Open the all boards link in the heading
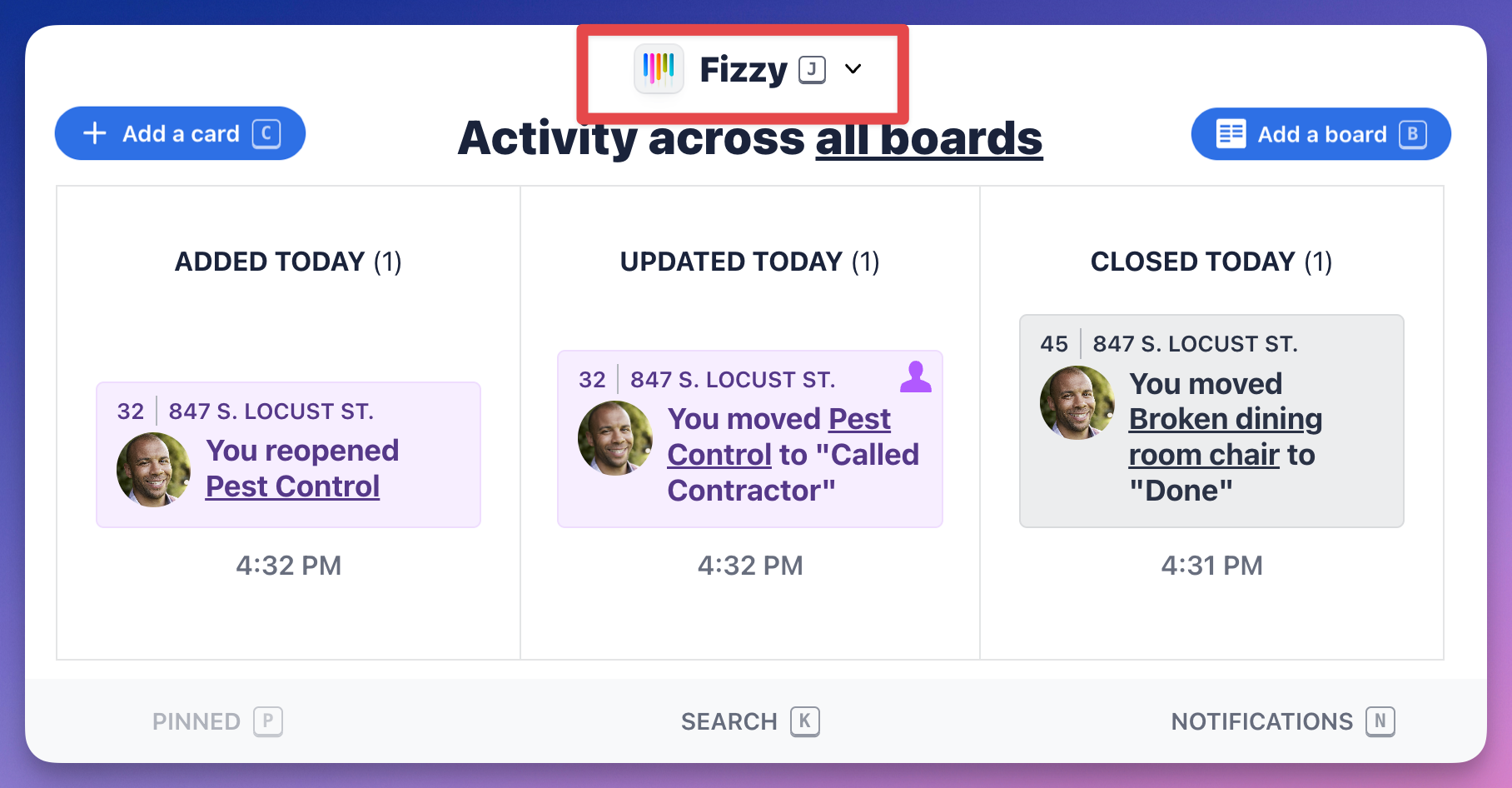Screen dimensions: 1512x788 928,139
